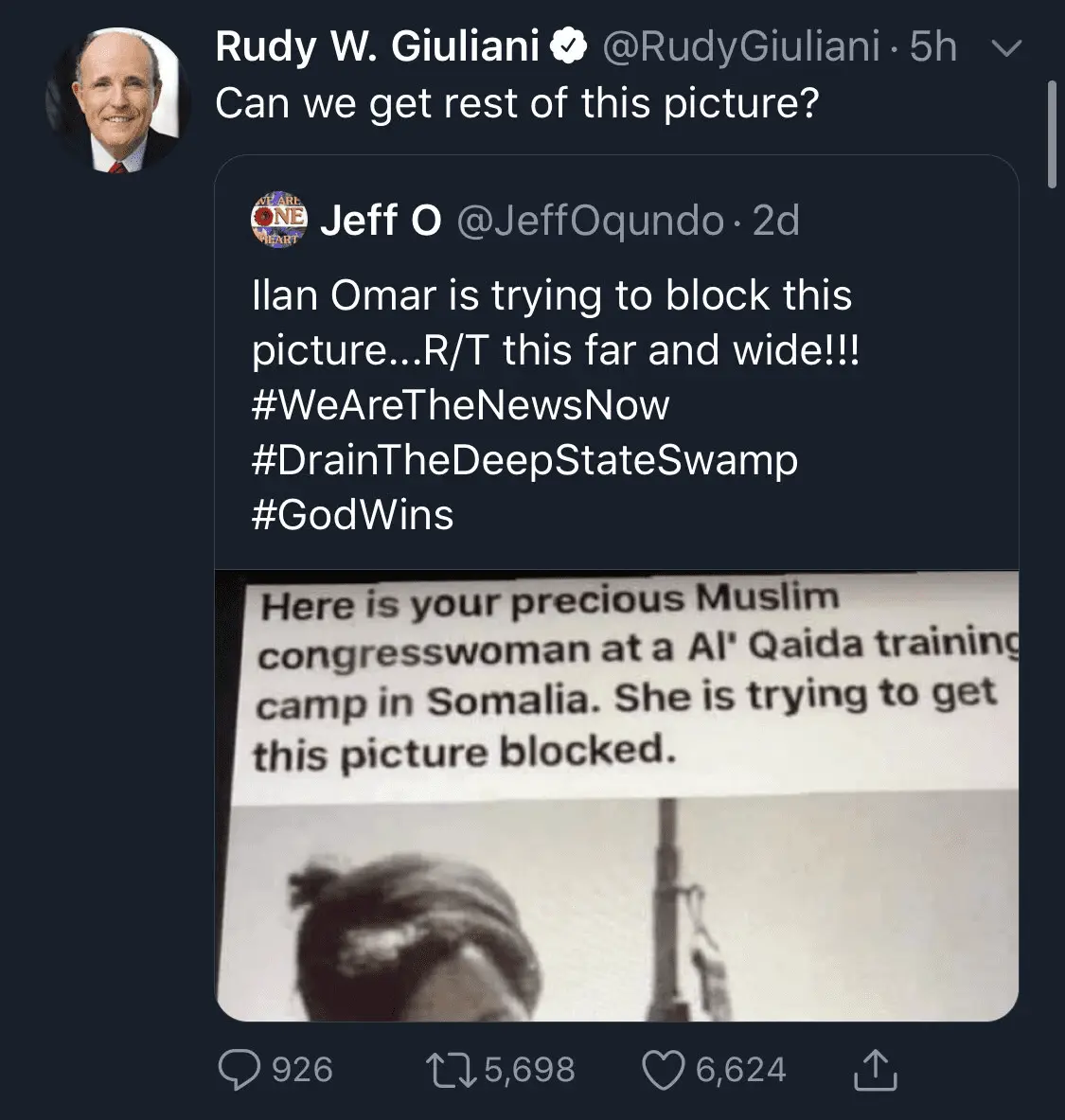1065x1120 pixels.
Task: Select the Jeff O display name
Action: click(382, 221)
